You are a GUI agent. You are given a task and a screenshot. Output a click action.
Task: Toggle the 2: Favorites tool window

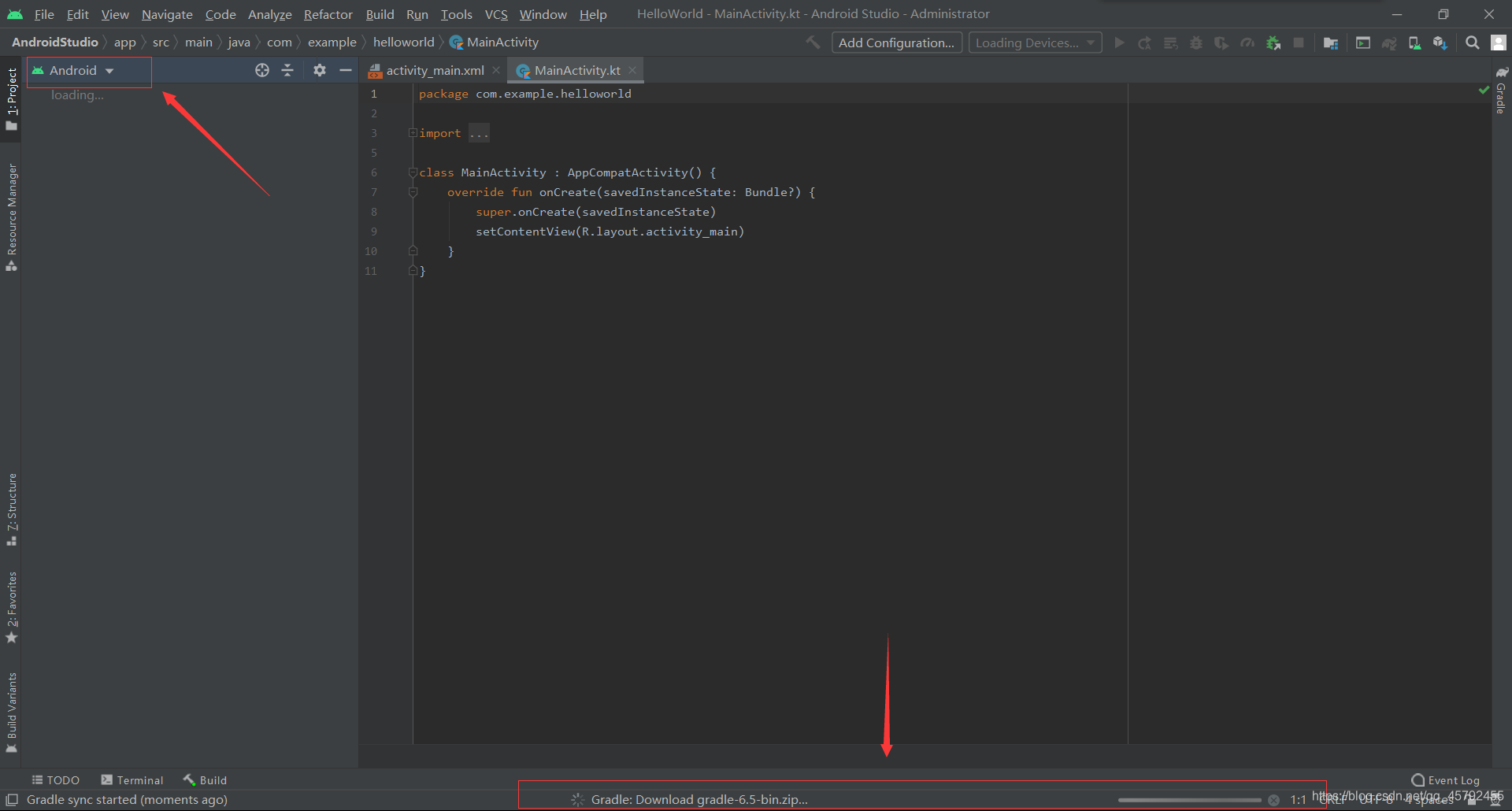pos(12,608)
